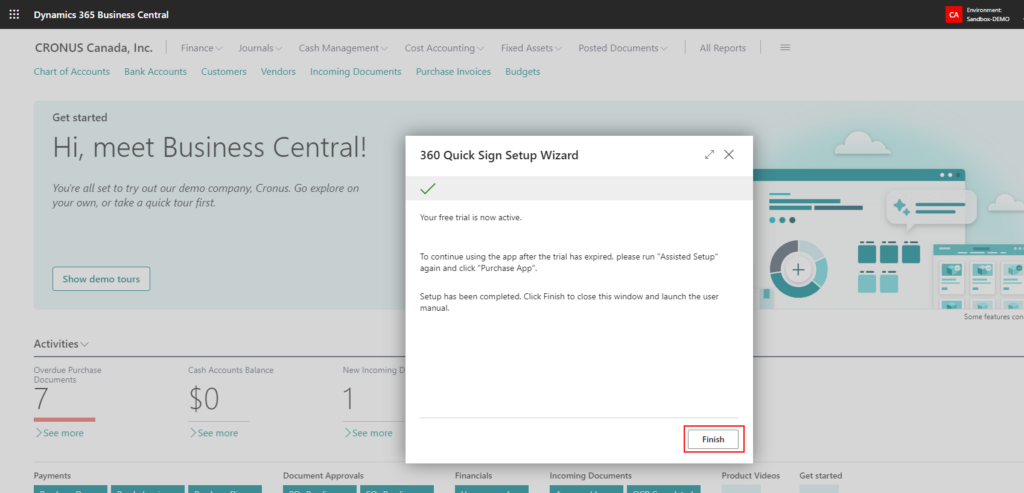
Task: Click the 'Hi, meet Business Central!' headline
Action: (x=210, y=148)
